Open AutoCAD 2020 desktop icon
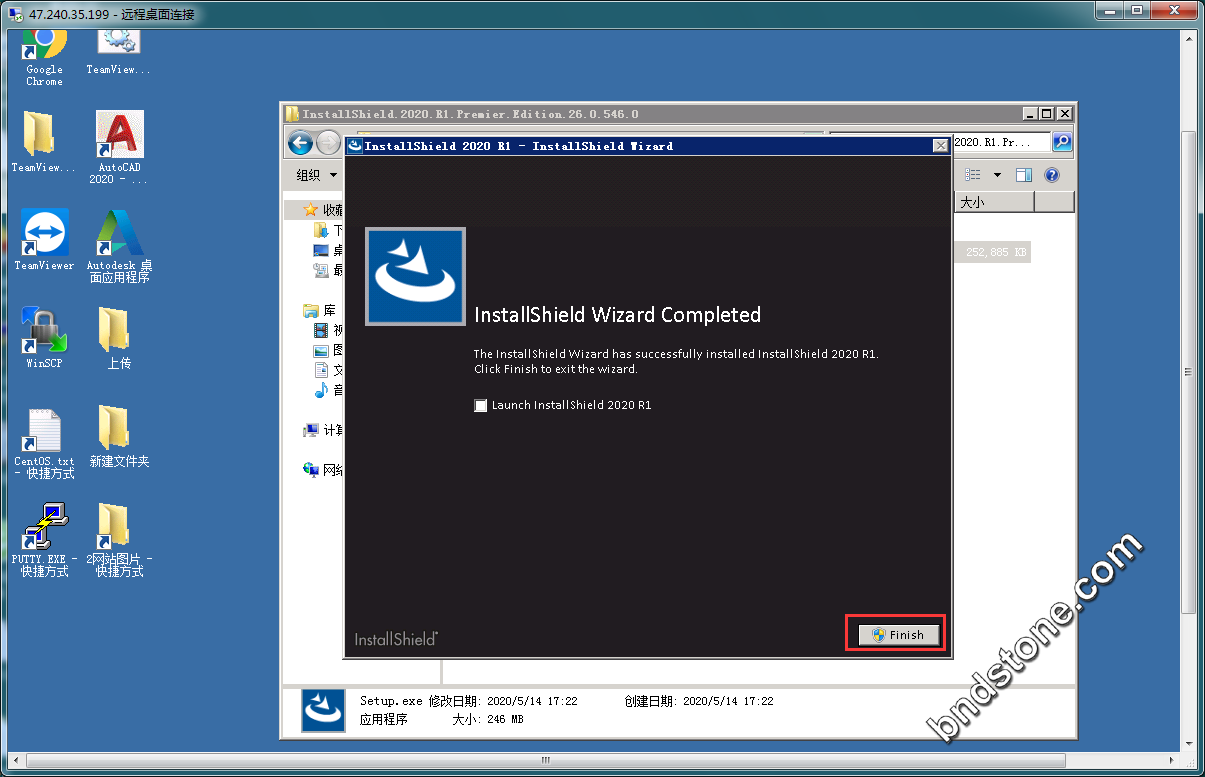Image resolution: width=1205 pixels, height=777 pixels. pyautogui.click(x=119, y=136)
